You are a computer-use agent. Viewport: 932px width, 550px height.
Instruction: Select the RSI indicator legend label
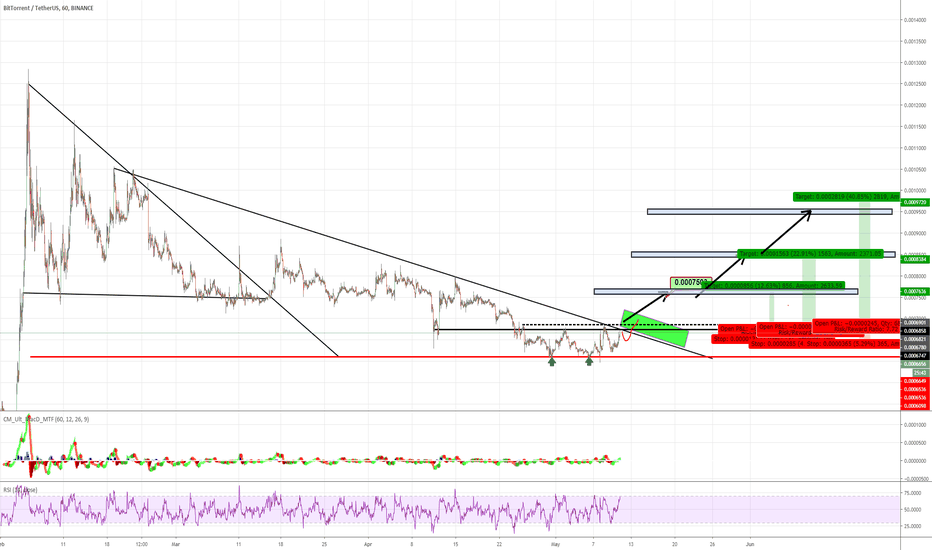tap(20, 490)
